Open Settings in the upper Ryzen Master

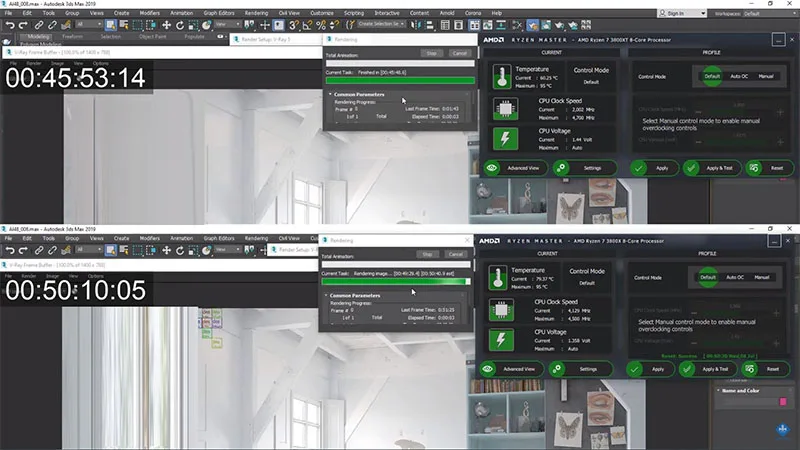click(585, 168)
